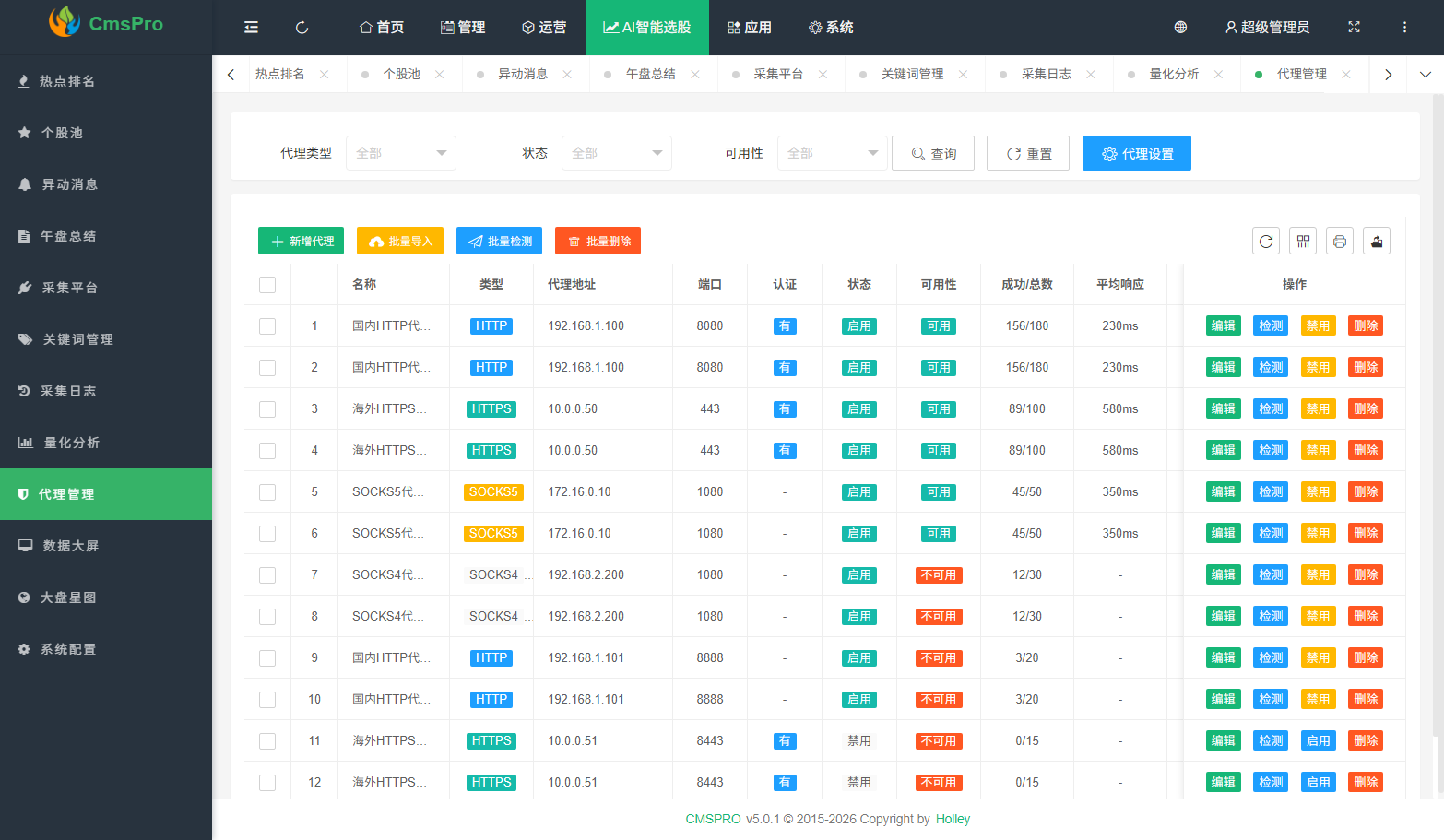Check the checkbox for row 5
The width and height of the screenshot is (1444, 840).
coord(267,492)
